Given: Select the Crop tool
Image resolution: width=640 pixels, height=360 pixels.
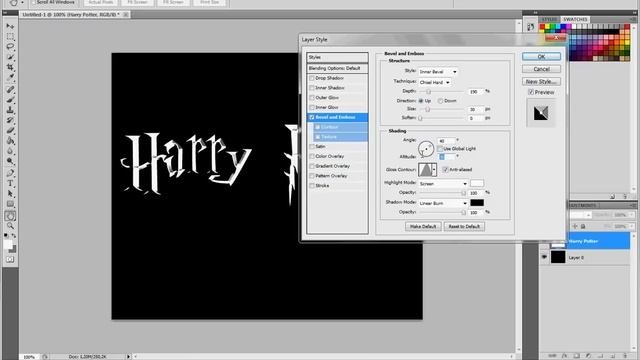Looking at the screenshot, I should click(10, 67).
